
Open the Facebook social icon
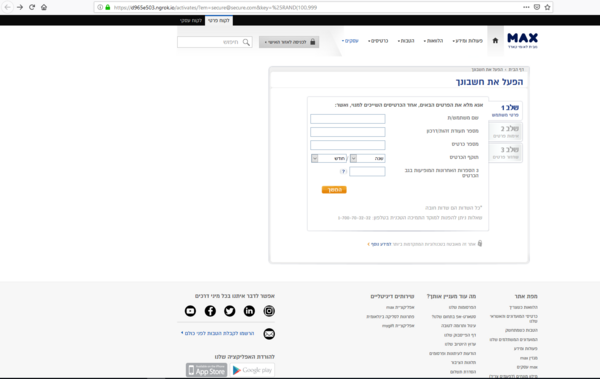click(210, 311)
